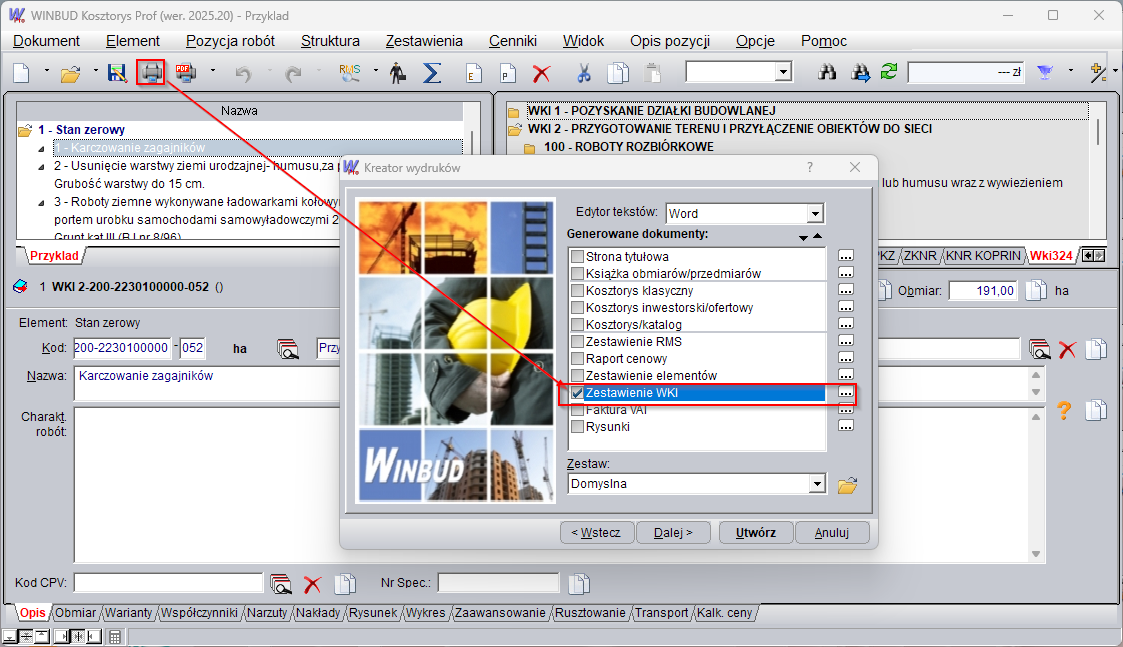Undo the last action
The height and width of the screenshot is (647, 1123).
point(244,73)
